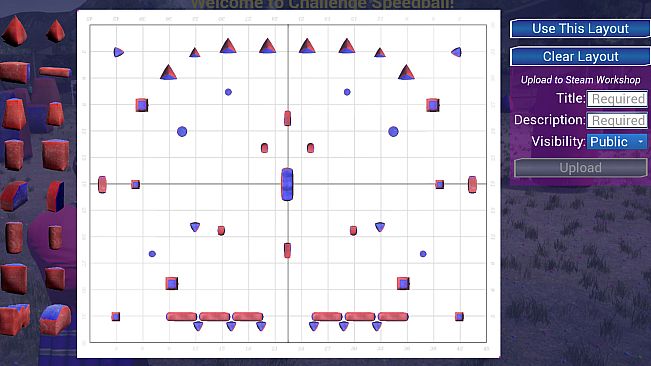Viewport: 651px width, 366px height.
Task: Select the large blue center cylinder on grid
Action: point(287,184)
